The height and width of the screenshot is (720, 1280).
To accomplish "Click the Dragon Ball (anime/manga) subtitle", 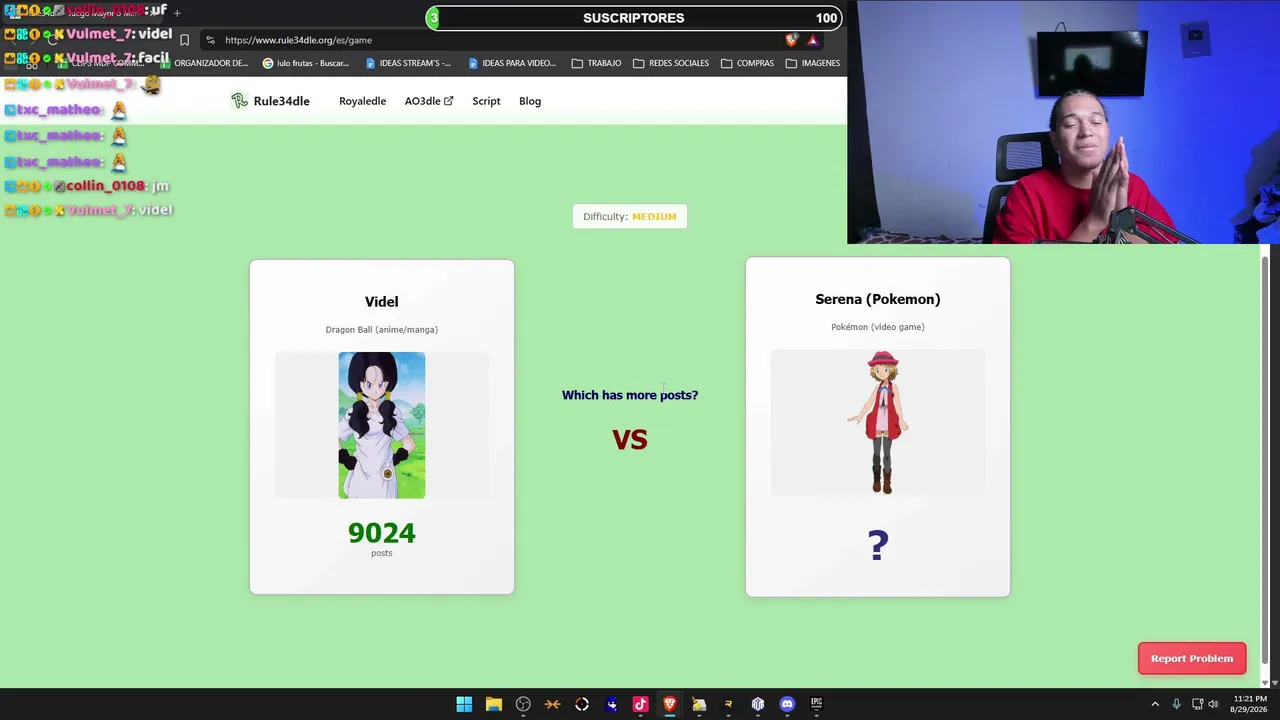I will 382,329.
